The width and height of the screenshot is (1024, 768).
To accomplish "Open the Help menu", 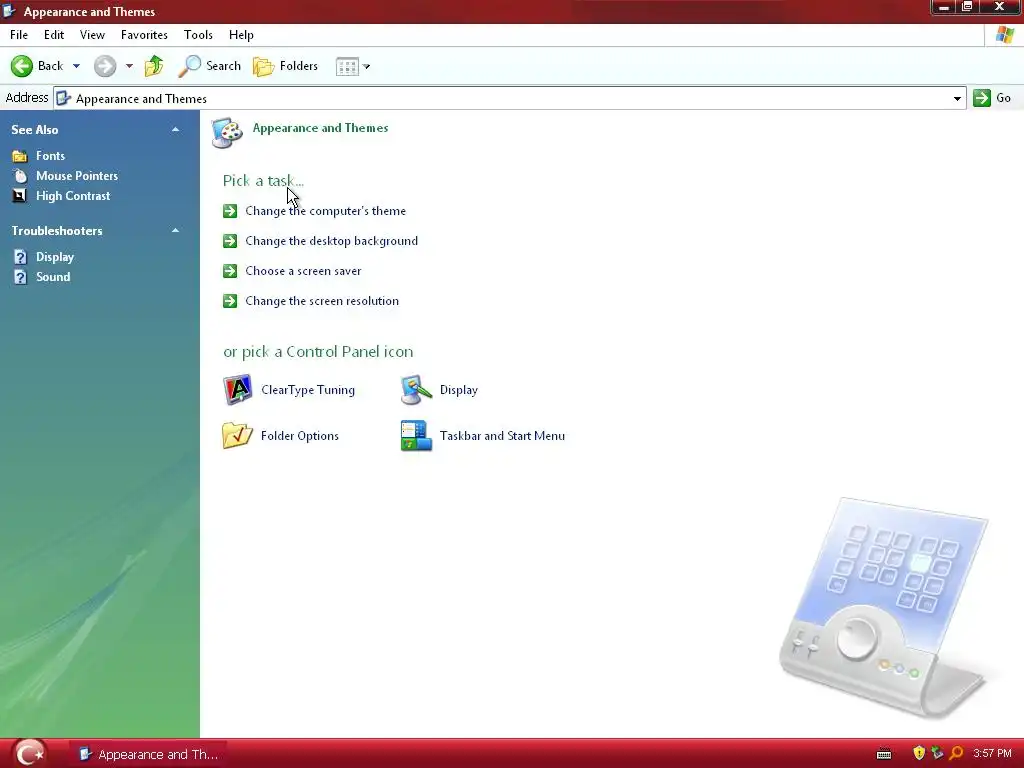I will coord(241,35).
